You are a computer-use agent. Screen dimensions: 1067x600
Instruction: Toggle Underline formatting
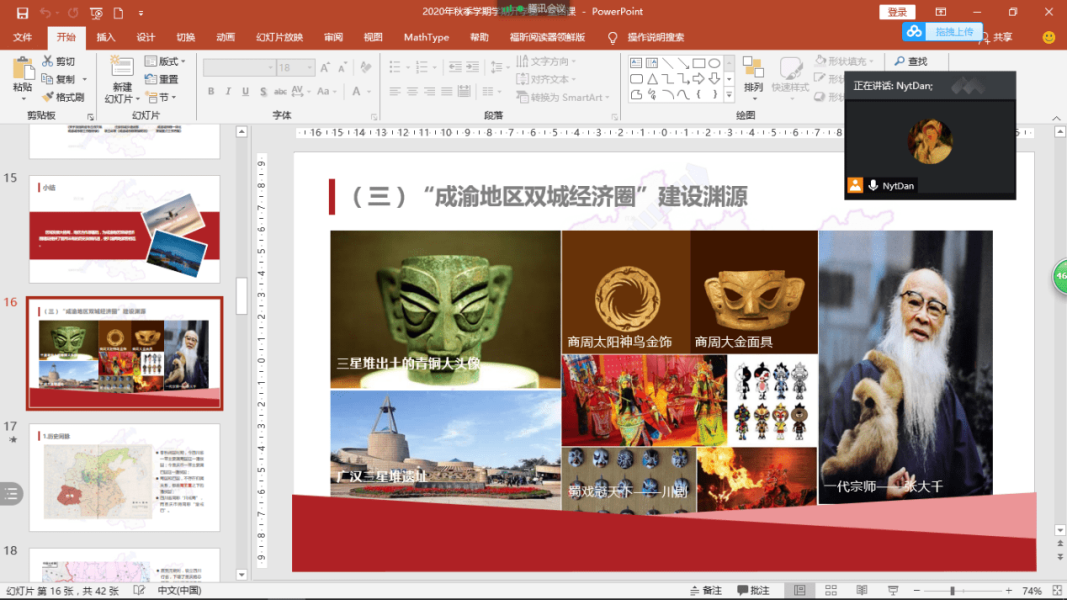(246, 91)
